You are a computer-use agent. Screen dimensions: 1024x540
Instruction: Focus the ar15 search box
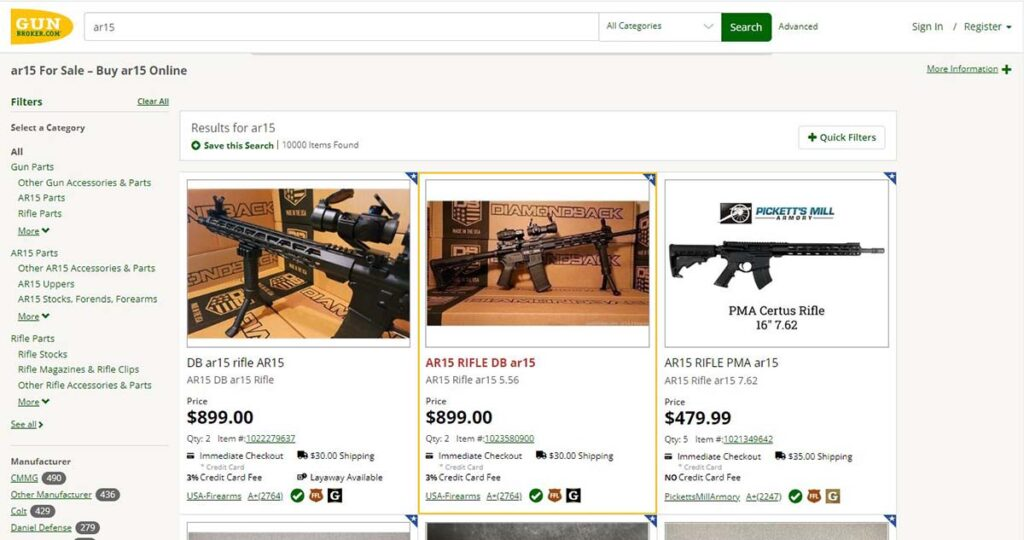[x=341, y=27]
